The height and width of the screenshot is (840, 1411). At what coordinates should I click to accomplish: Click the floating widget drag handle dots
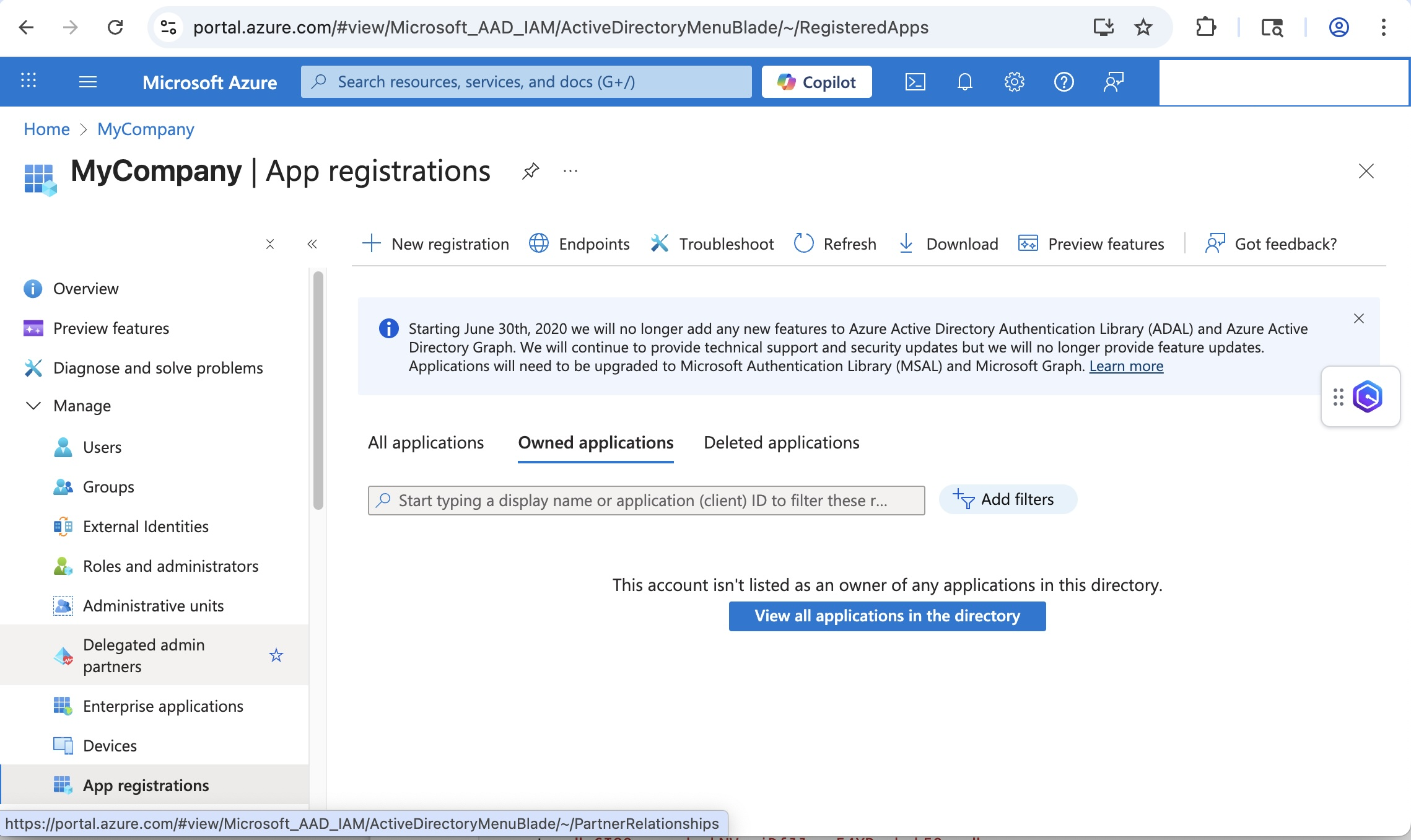click(1338, 397)
